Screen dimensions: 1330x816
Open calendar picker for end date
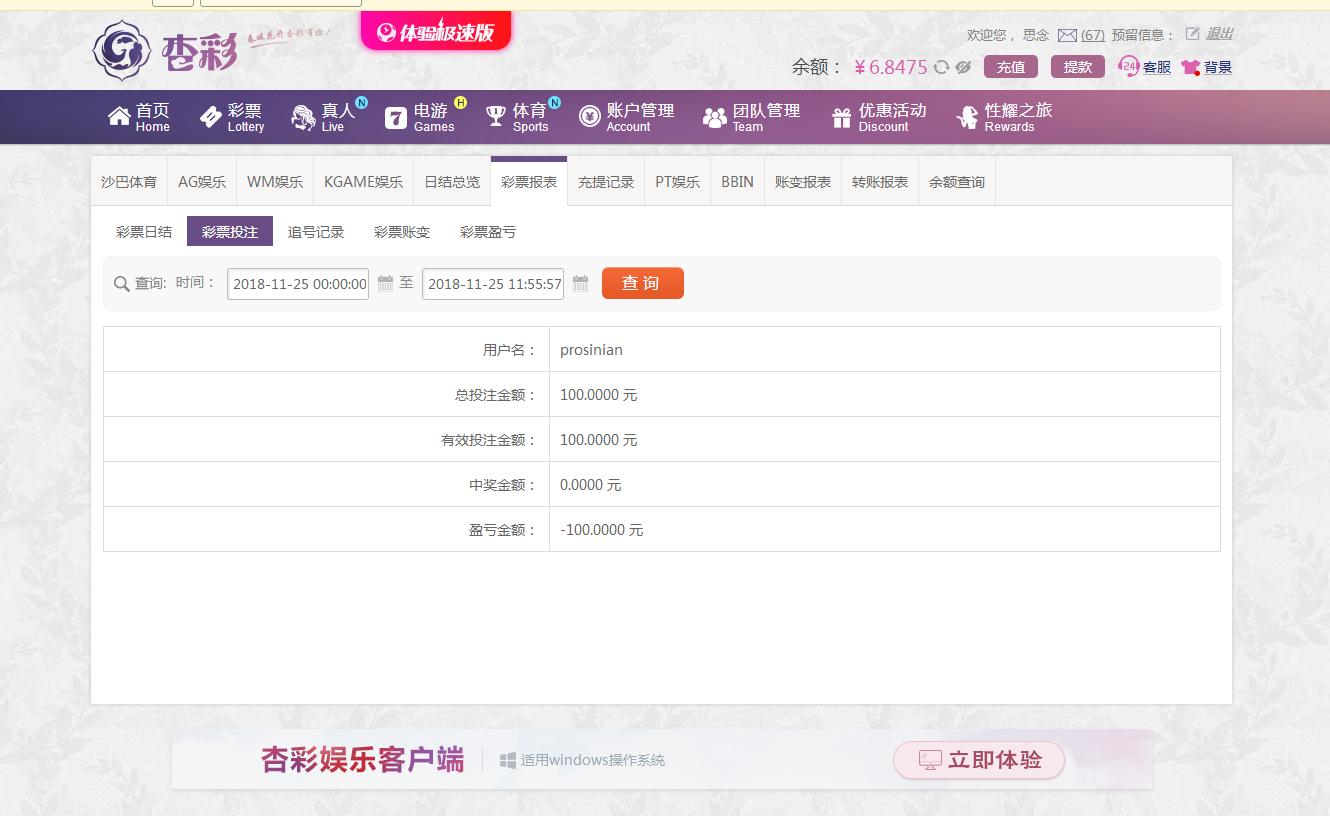pyautogui.click(x=580, y=283)
